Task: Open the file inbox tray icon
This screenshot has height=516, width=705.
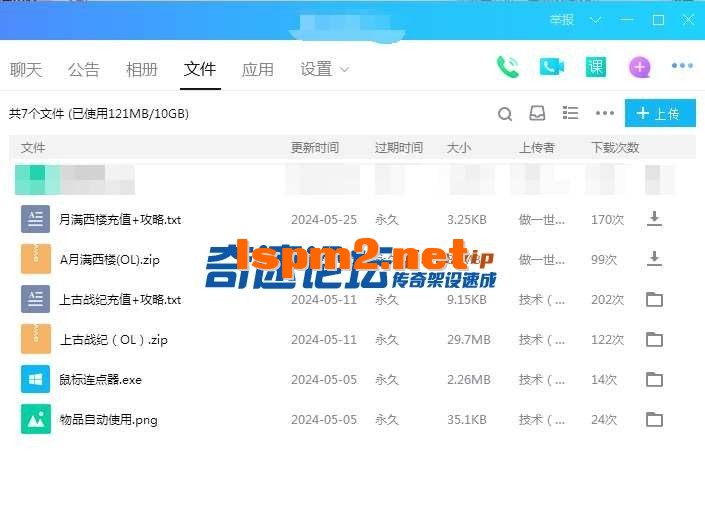Action: [537, 114]
